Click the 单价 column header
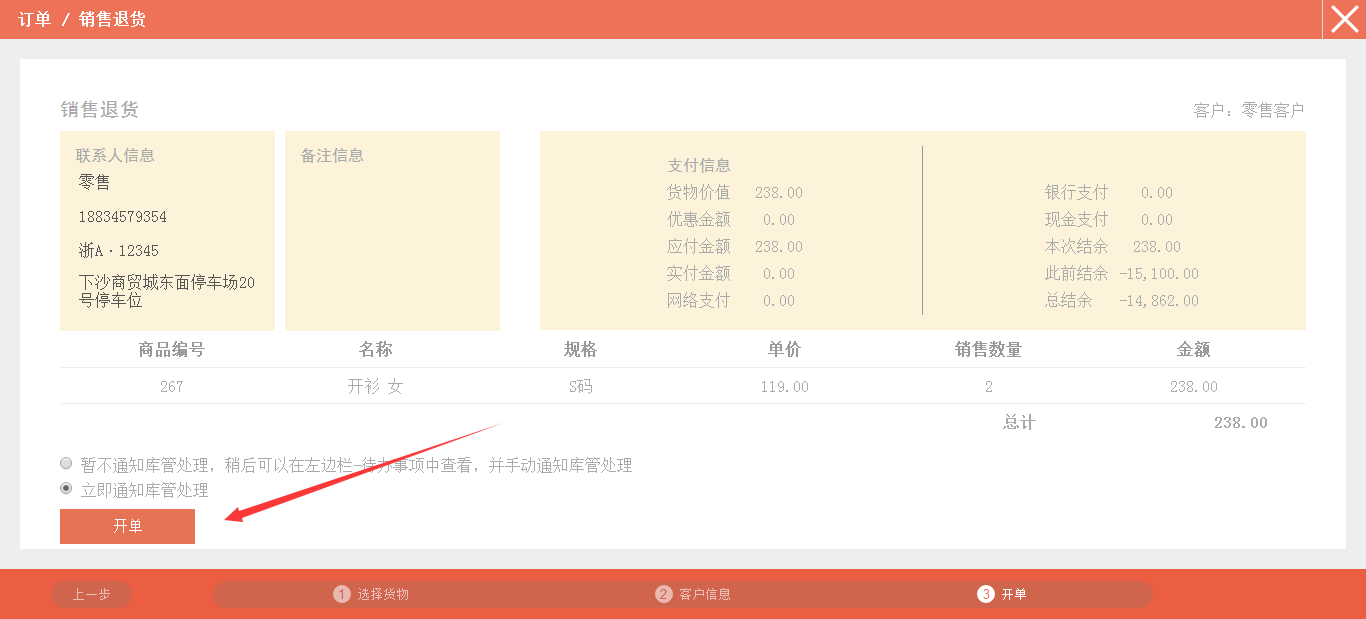The width and height of the screenshot is (1366, 619). [x=784, y=349]
